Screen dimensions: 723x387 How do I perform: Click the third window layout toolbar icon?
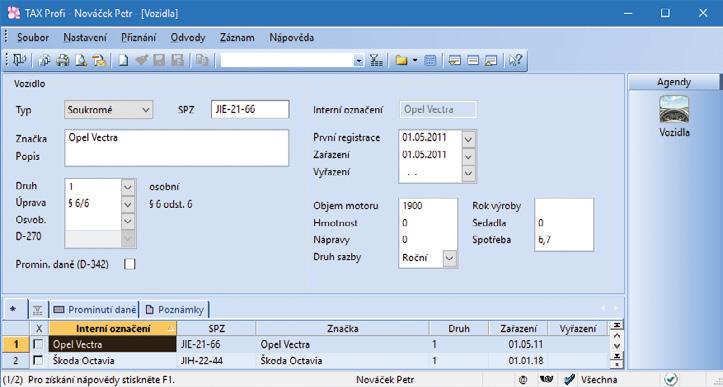click(x=490, y=60)
